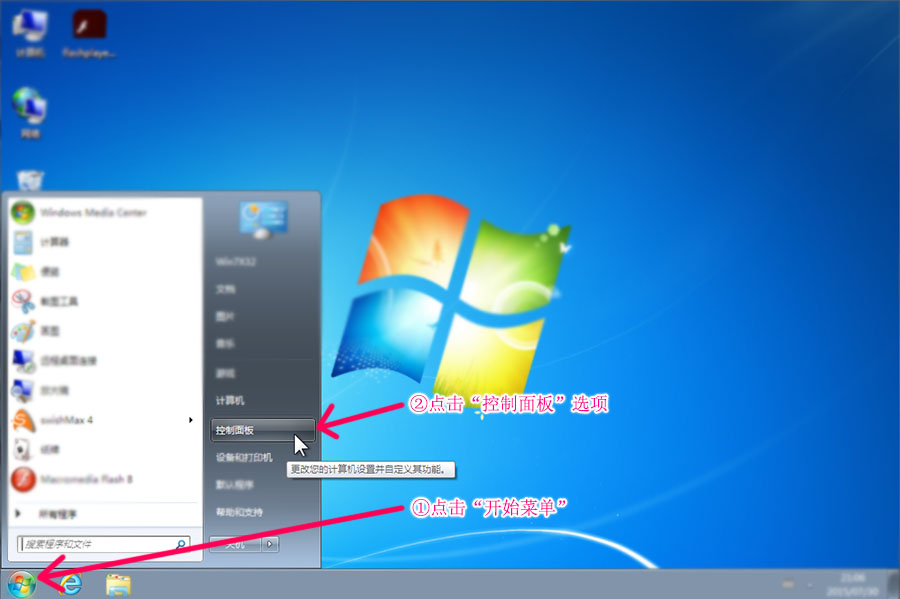Click the search magnifier icon in Start menu
900x599 pixels.
(181, 544)
